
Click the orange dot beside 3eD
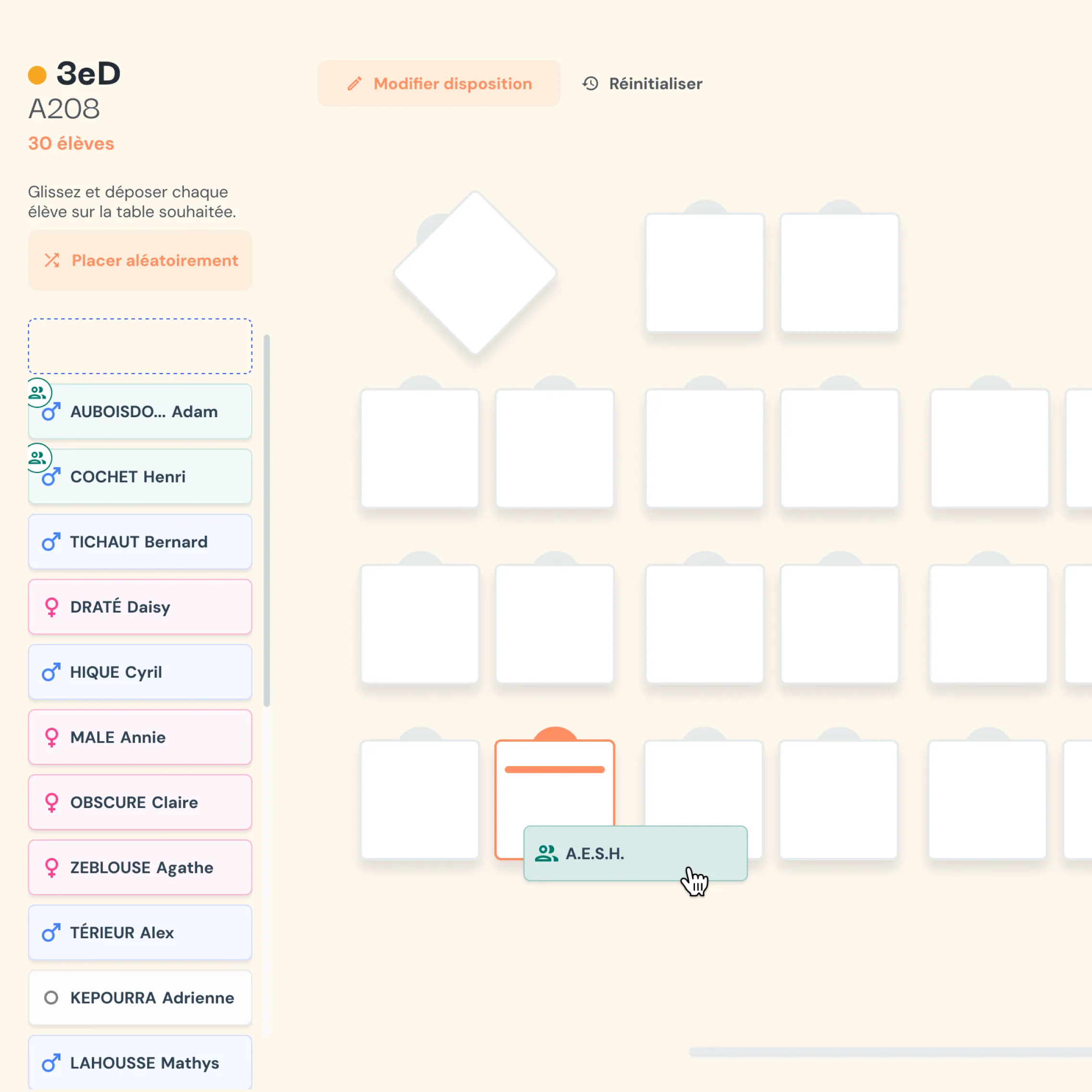click(x=37, y=75)
